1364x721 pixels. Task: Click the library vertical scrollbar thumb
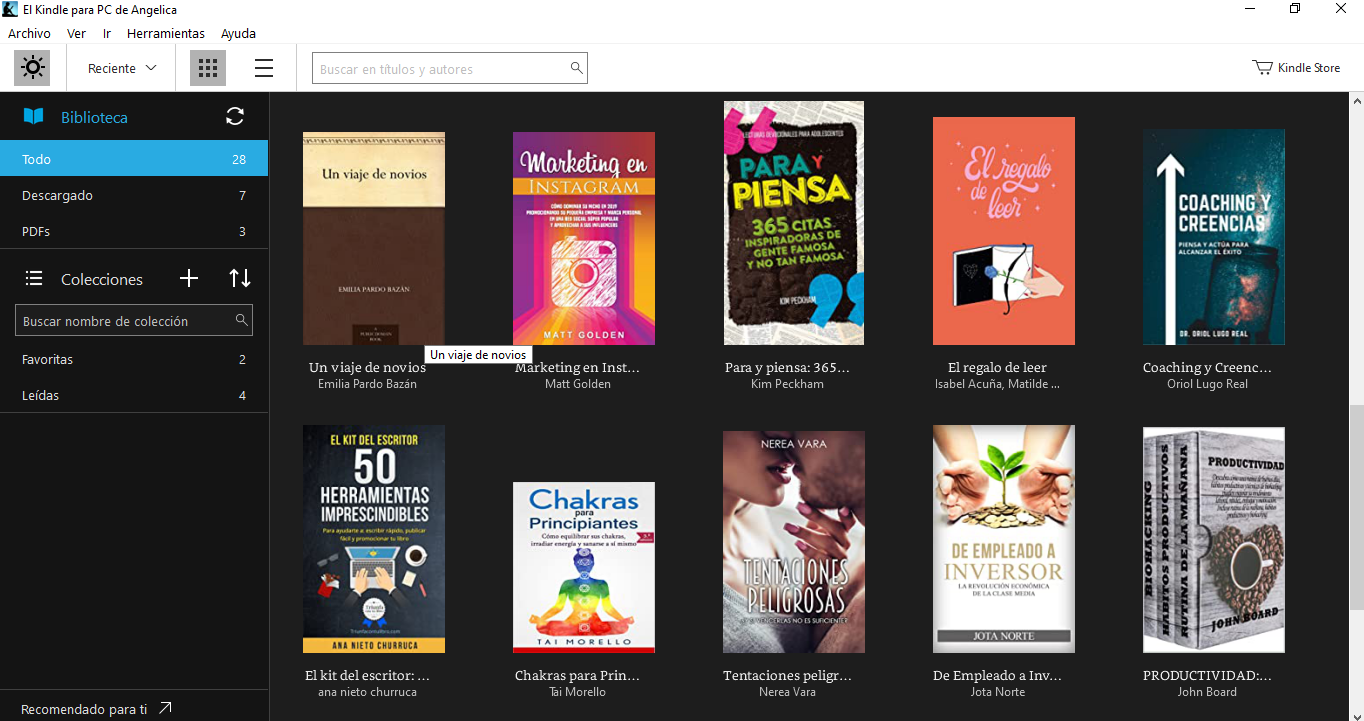[1357, 505]
